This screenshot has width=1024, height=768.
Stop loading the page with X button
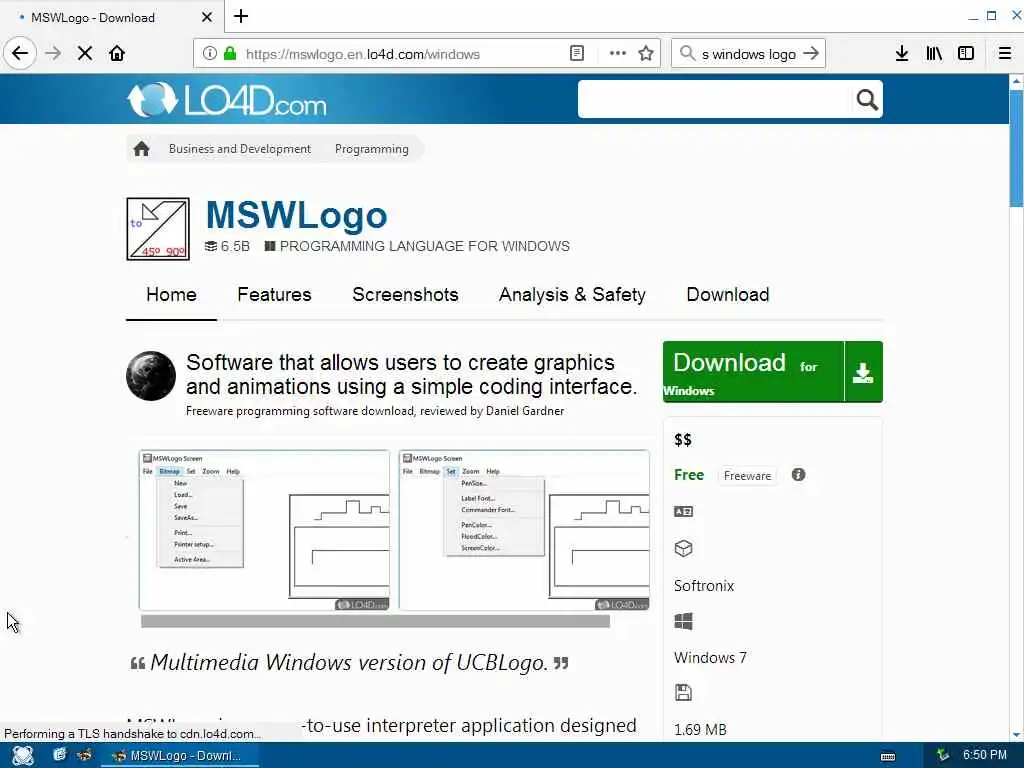click(85, 53)
